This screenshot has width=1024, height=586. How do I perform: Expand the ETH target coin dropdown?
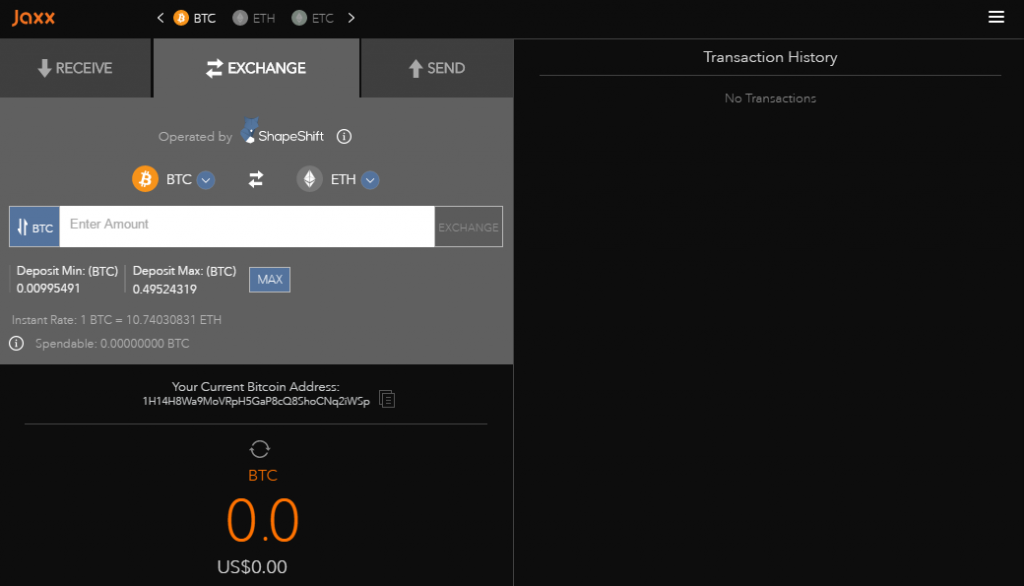pyautogui.click(x=370, y=180)
